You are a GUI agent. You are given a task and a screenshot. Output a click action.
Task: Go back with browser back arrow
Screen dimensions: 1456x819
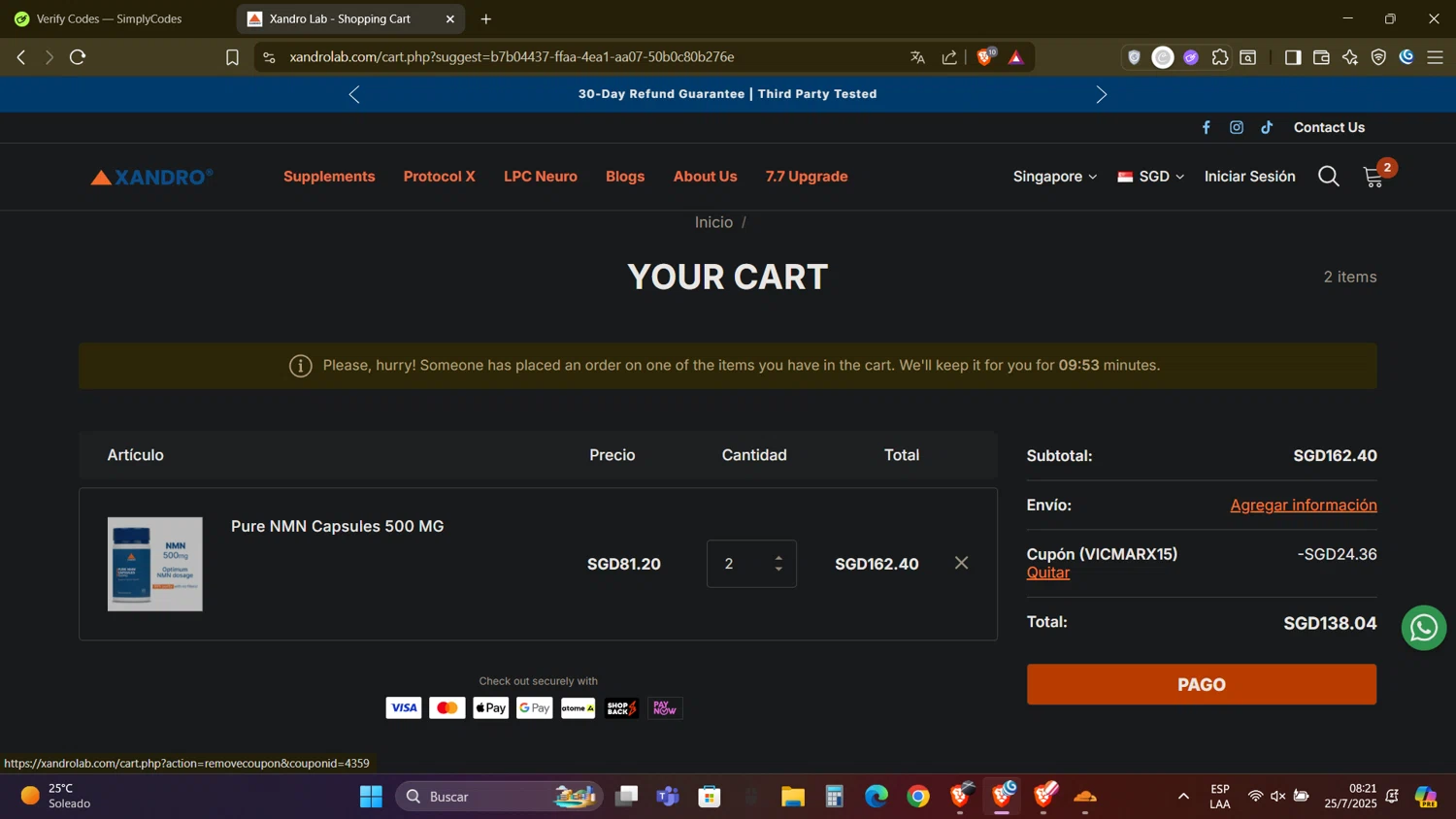(x=21, y=57)
